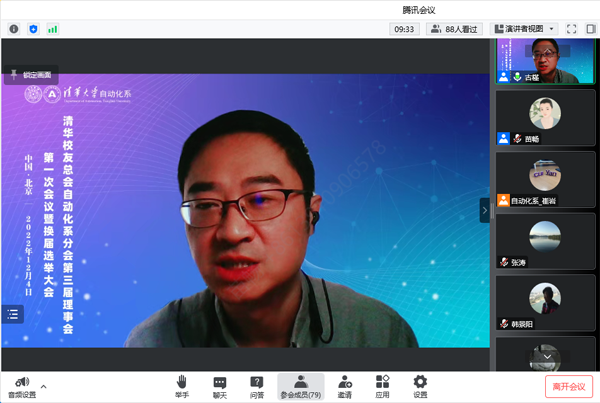This screenshot has width=600, height=403.
Task: Select the 韩景阳 participant tile
Action: [x=545, y=303]
